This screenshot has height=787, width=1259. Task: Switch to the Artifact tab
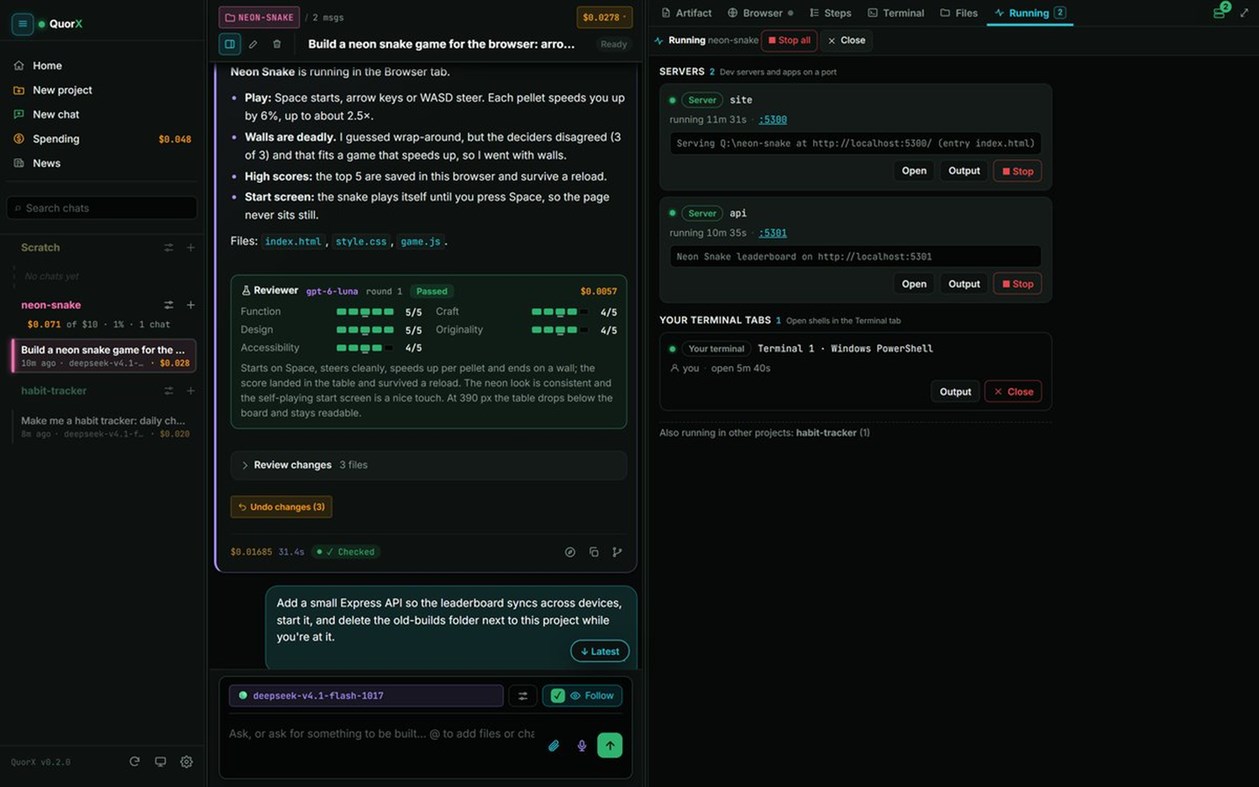pos(686,13)
